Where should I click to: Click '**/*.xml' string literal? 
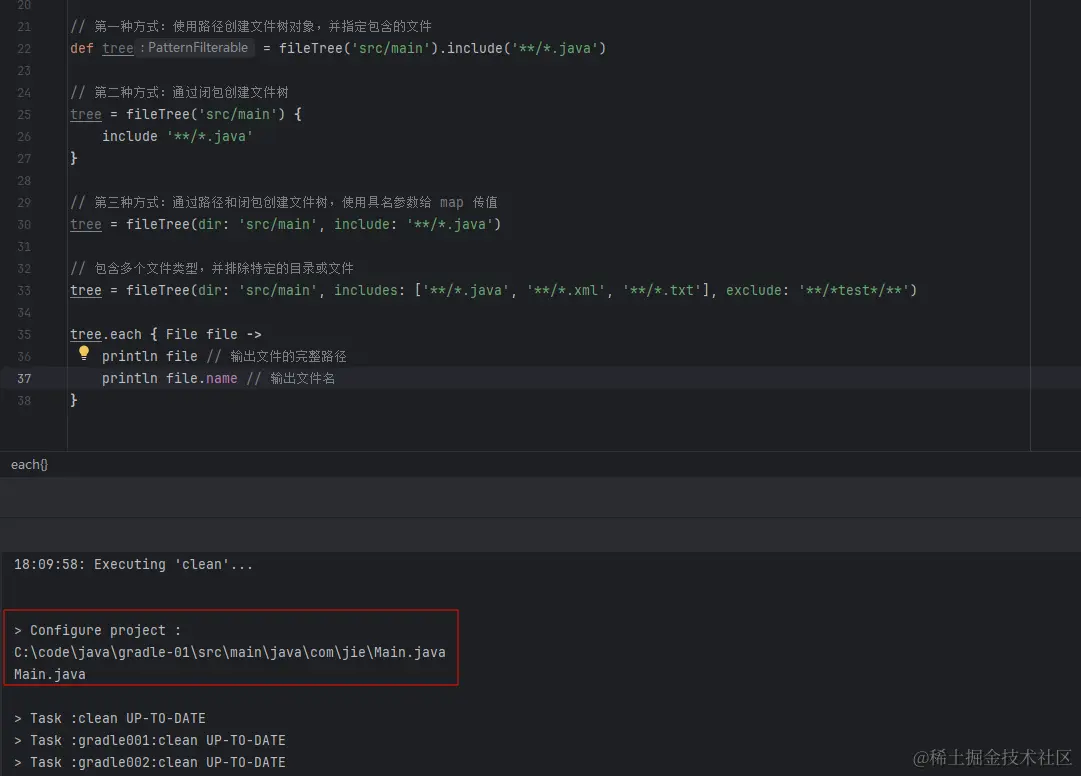click(x=565, y=290)
